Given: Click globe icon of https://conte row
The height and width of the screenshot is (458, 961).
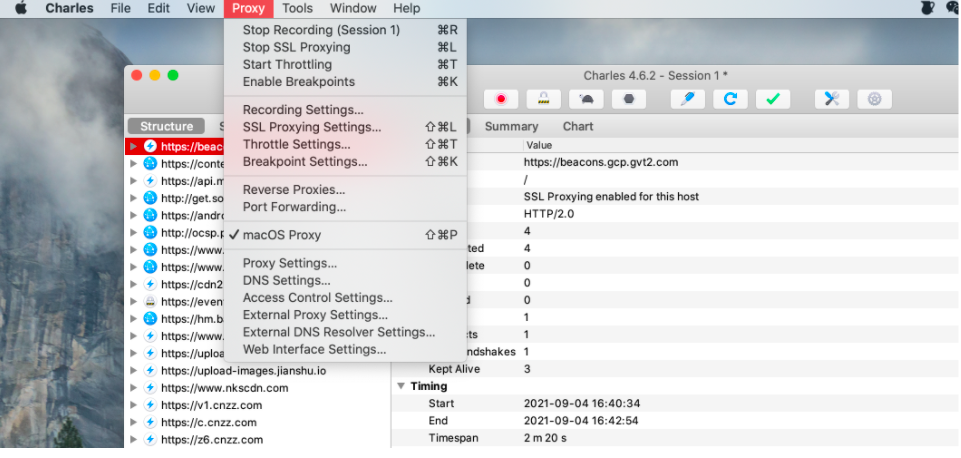Looking at the screenshot, I should point(150,164).
